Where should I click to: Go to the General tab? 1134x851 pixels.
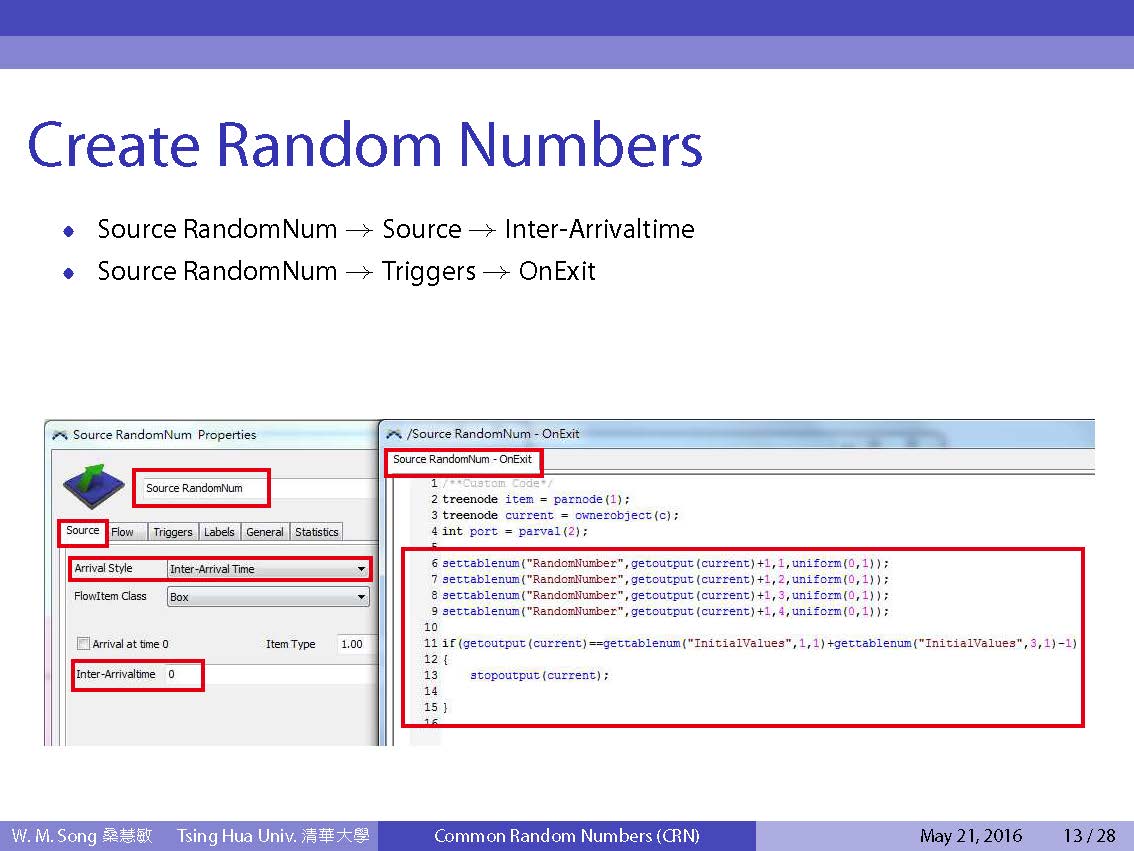click(x=265, y=532)
